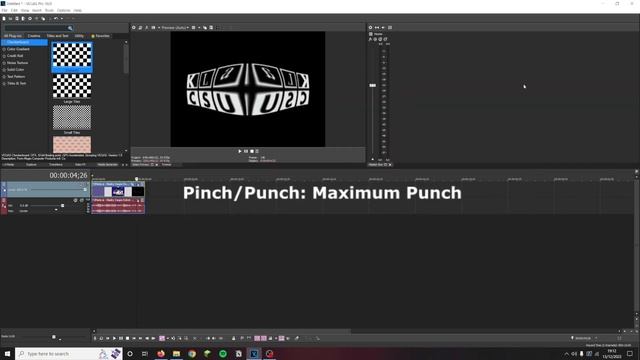Switch to the Utility plug-ins tab

click(79, 36)
